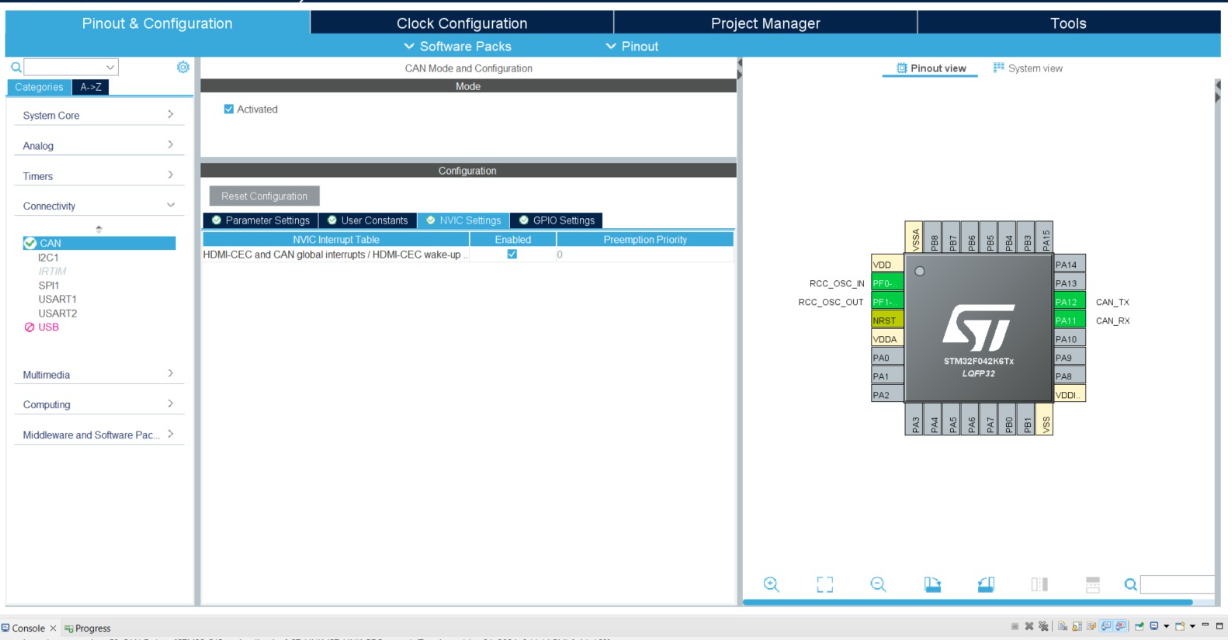Image resolution: width=1232 pixels, height=640 pixels.
Task: Rotate the chip view counter-clockwise
Action: point(987,584)
